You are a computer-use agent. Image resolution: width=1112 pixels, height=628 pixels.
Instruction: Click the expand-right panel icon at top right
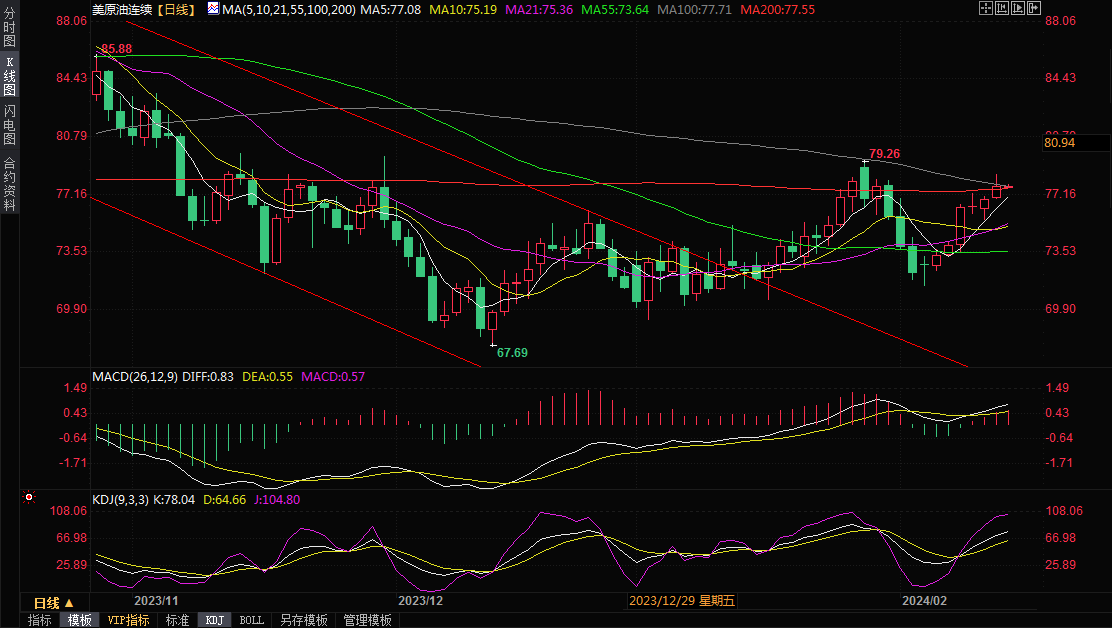click(x=1034, y=8)
